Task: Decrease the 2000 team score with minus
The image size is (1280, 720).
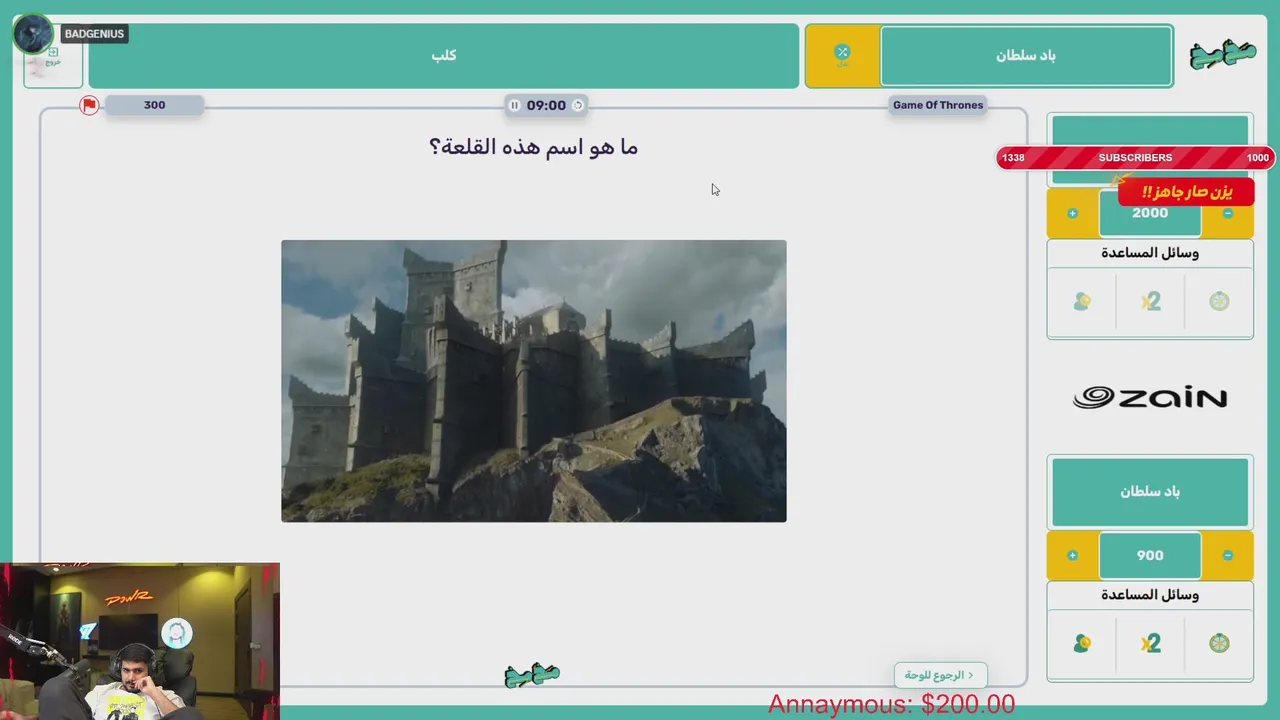Action: (1228, 213)
